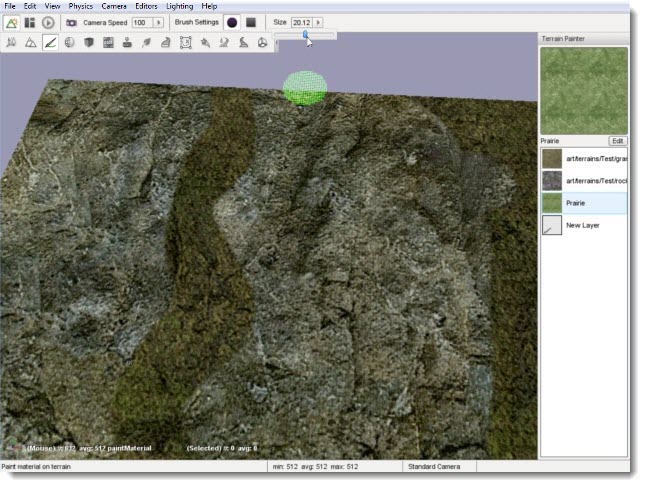Open the Lighting menu
Screen dimensions: 645x487
(181, 6)
